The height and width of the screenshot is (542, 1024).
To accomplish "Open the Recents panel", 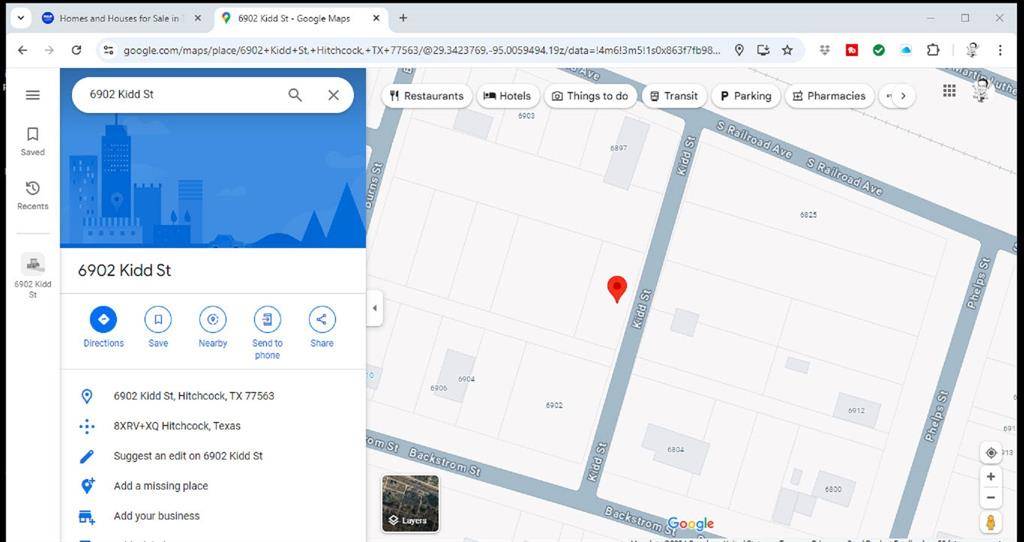I will tap(33, 196).
